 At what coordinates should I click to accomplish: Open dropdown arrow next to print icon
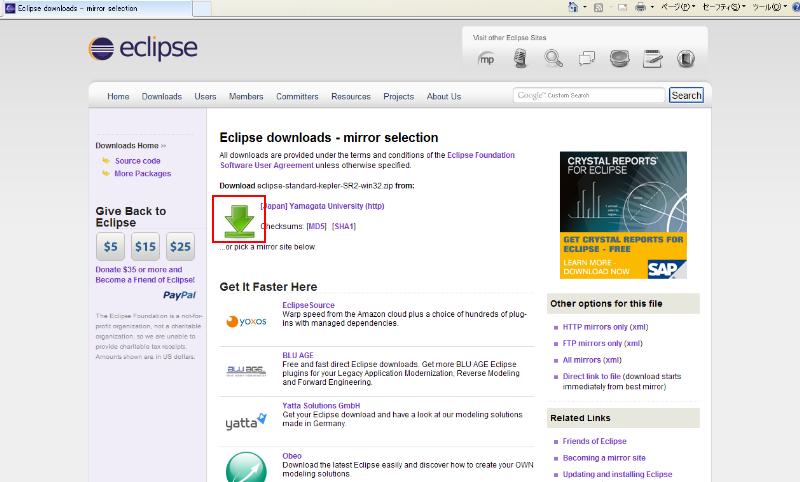(652, 7)
